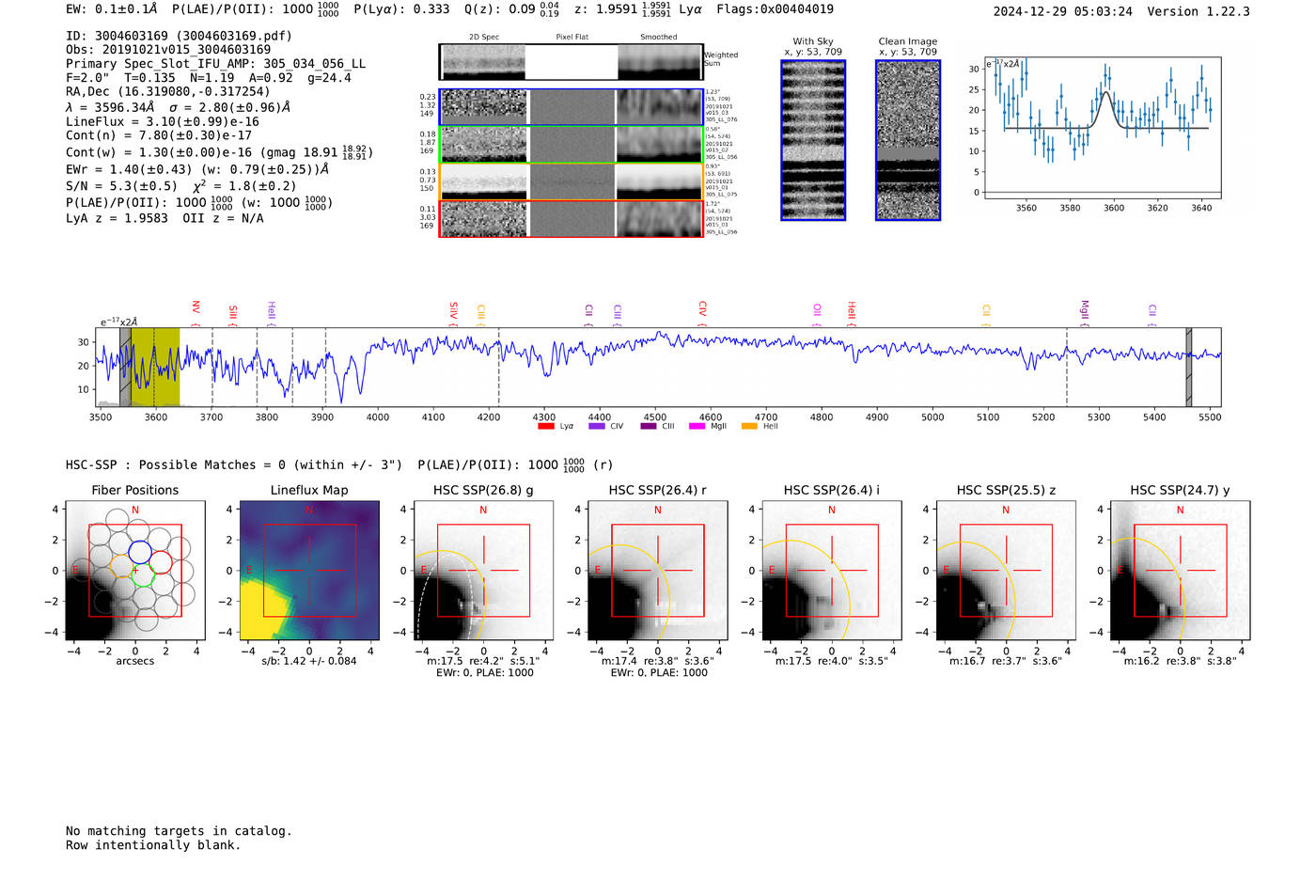1316x896 pixels.
Task: Click the '2D Spec' column heading
Action: [484, 37]
